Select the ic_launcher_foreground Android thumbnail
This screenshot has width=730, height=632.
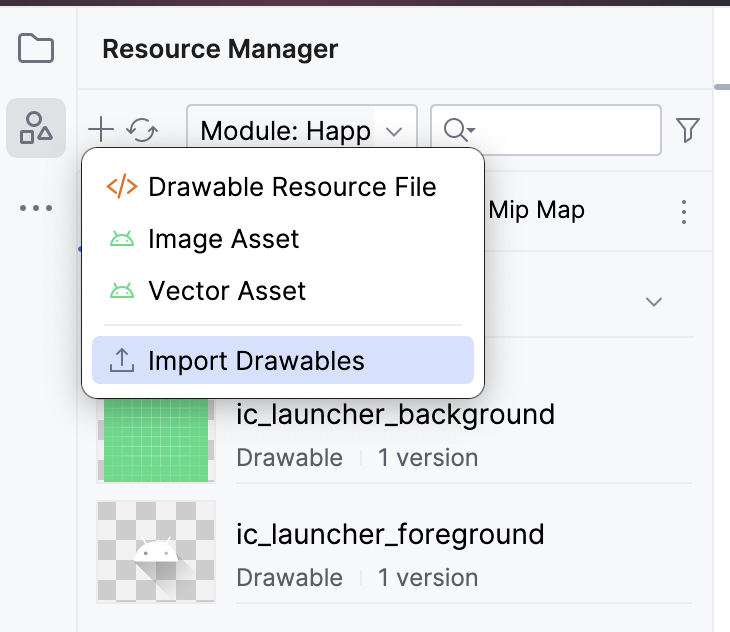pyautogui.click(x=156, y=552)
